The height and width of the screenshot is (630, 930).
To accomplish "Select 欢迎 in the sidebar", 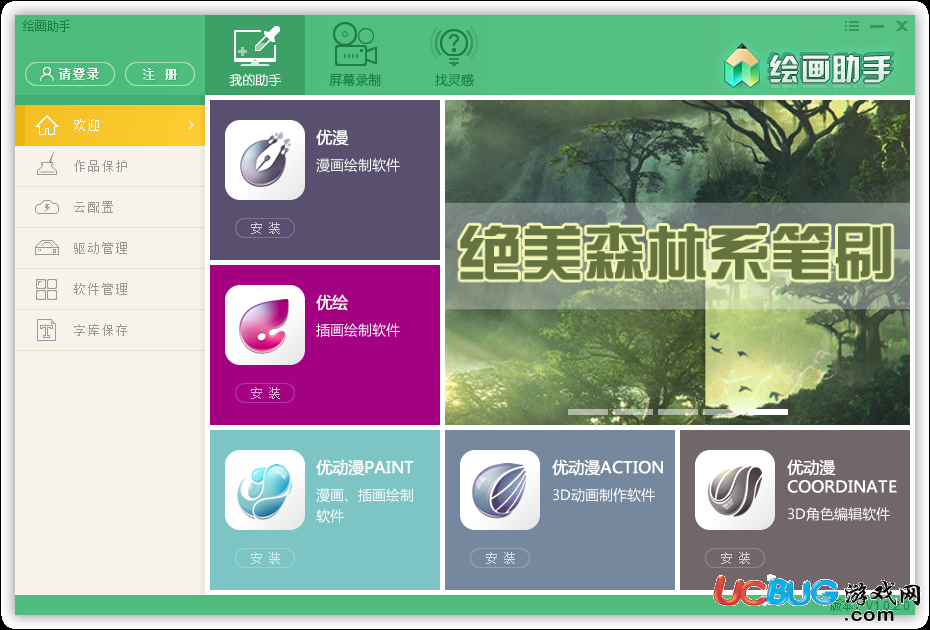I will tap(110, 125).
